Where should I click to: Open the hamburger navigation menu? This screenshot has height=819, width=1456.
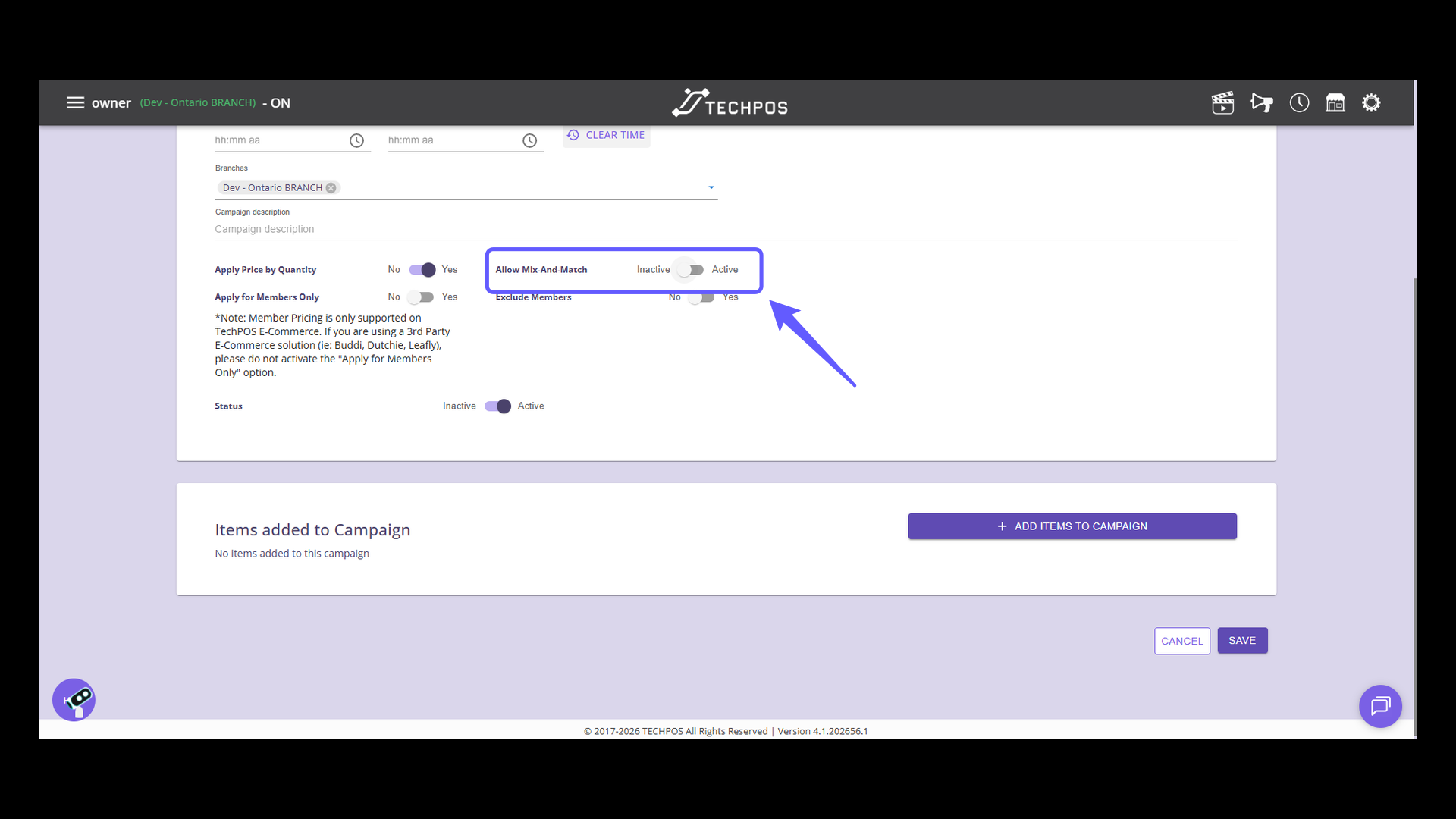[75, 102]
